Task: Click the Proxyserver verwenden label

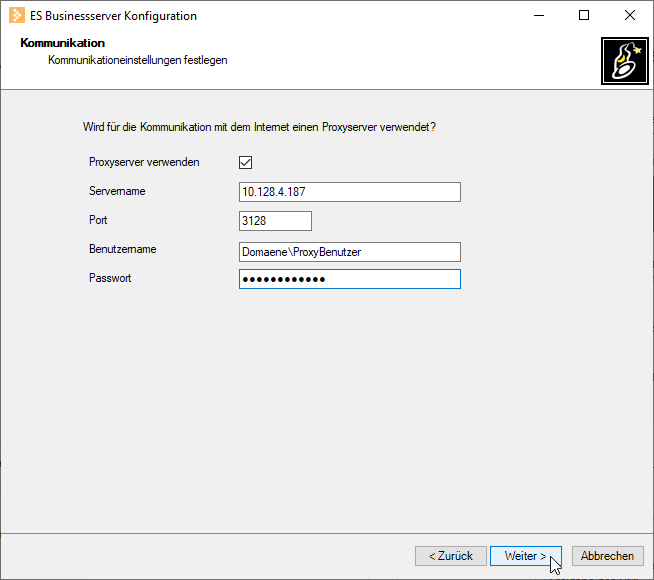Action: pyautogui.click(x=144, y=162)
